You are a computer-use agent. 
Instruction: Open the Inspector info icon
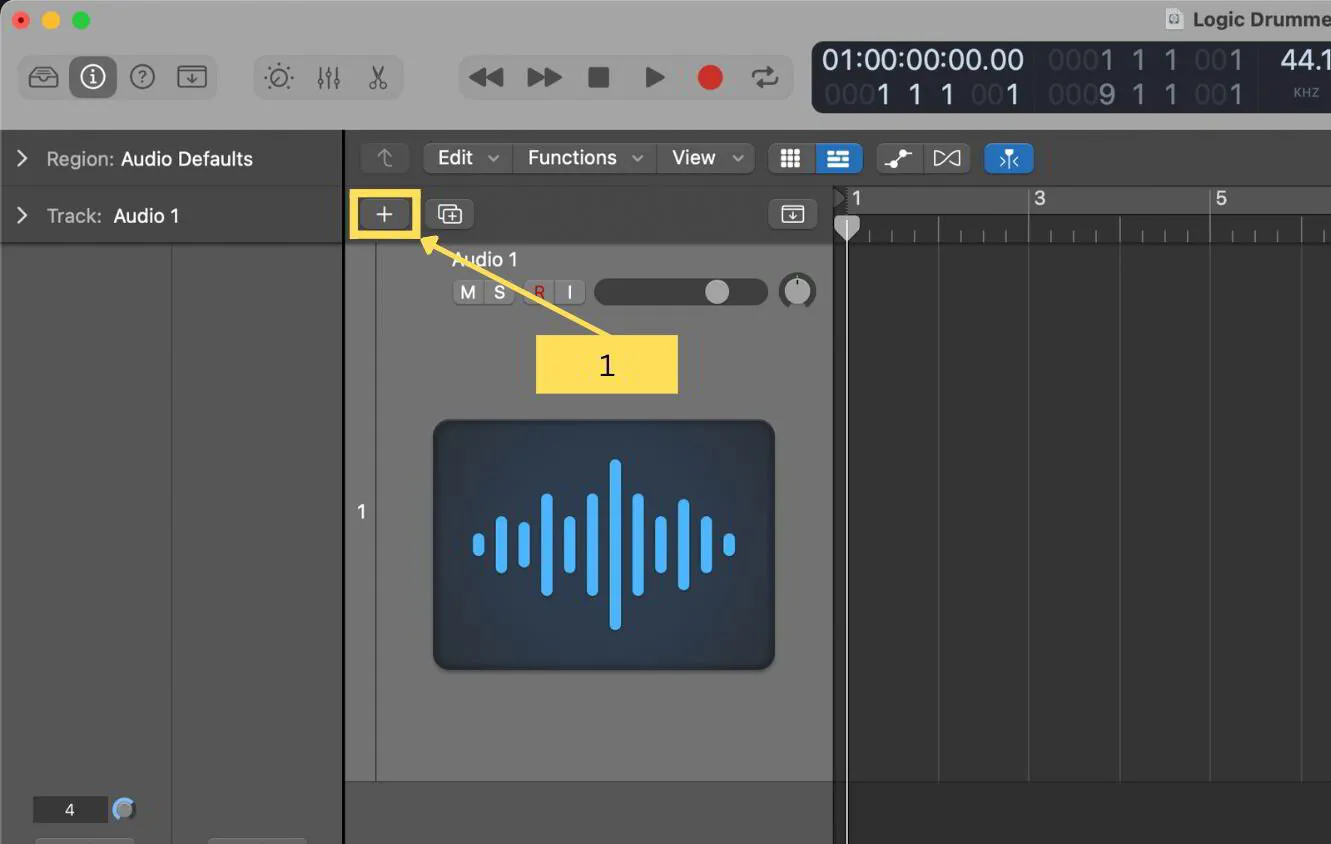[92, 77]
